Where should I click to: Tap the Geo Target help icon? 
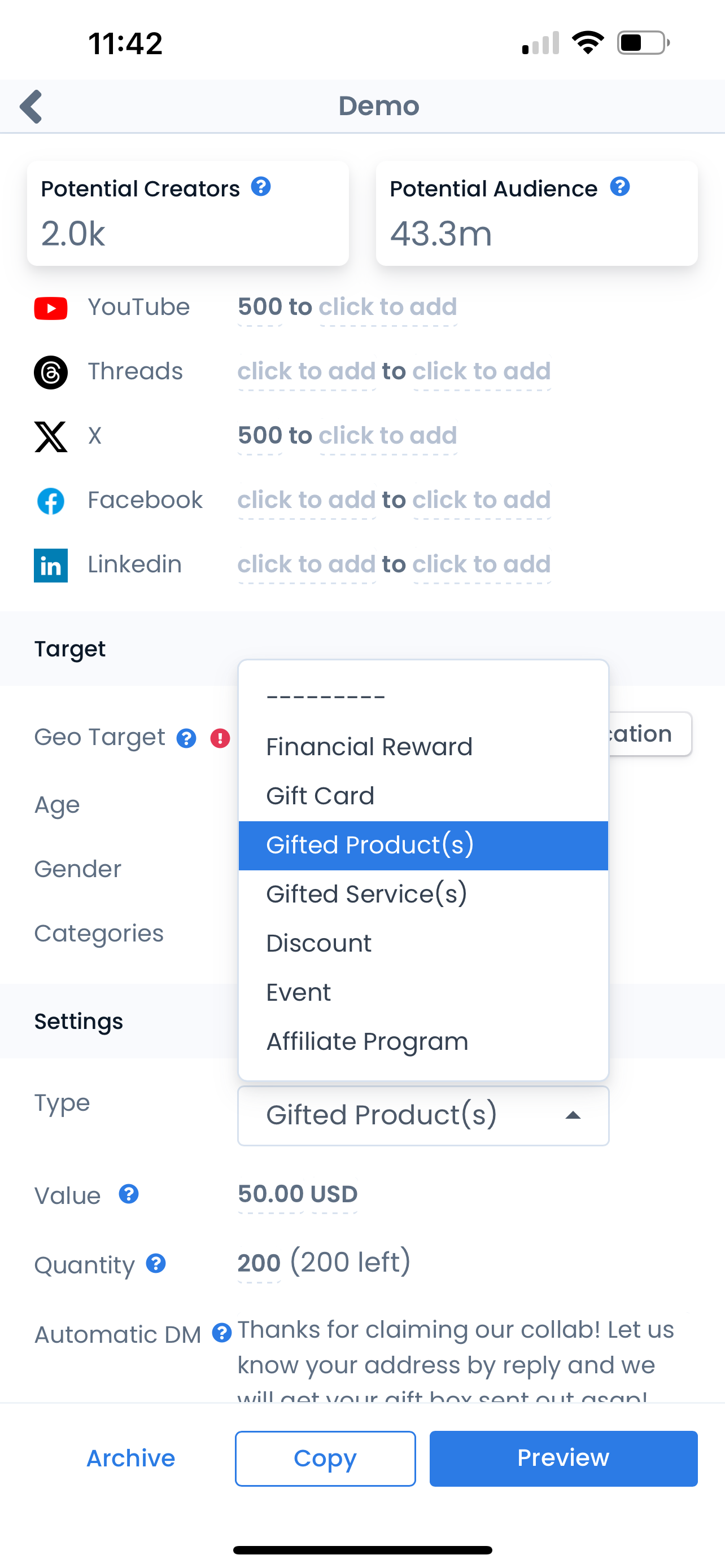coord(186,738)
